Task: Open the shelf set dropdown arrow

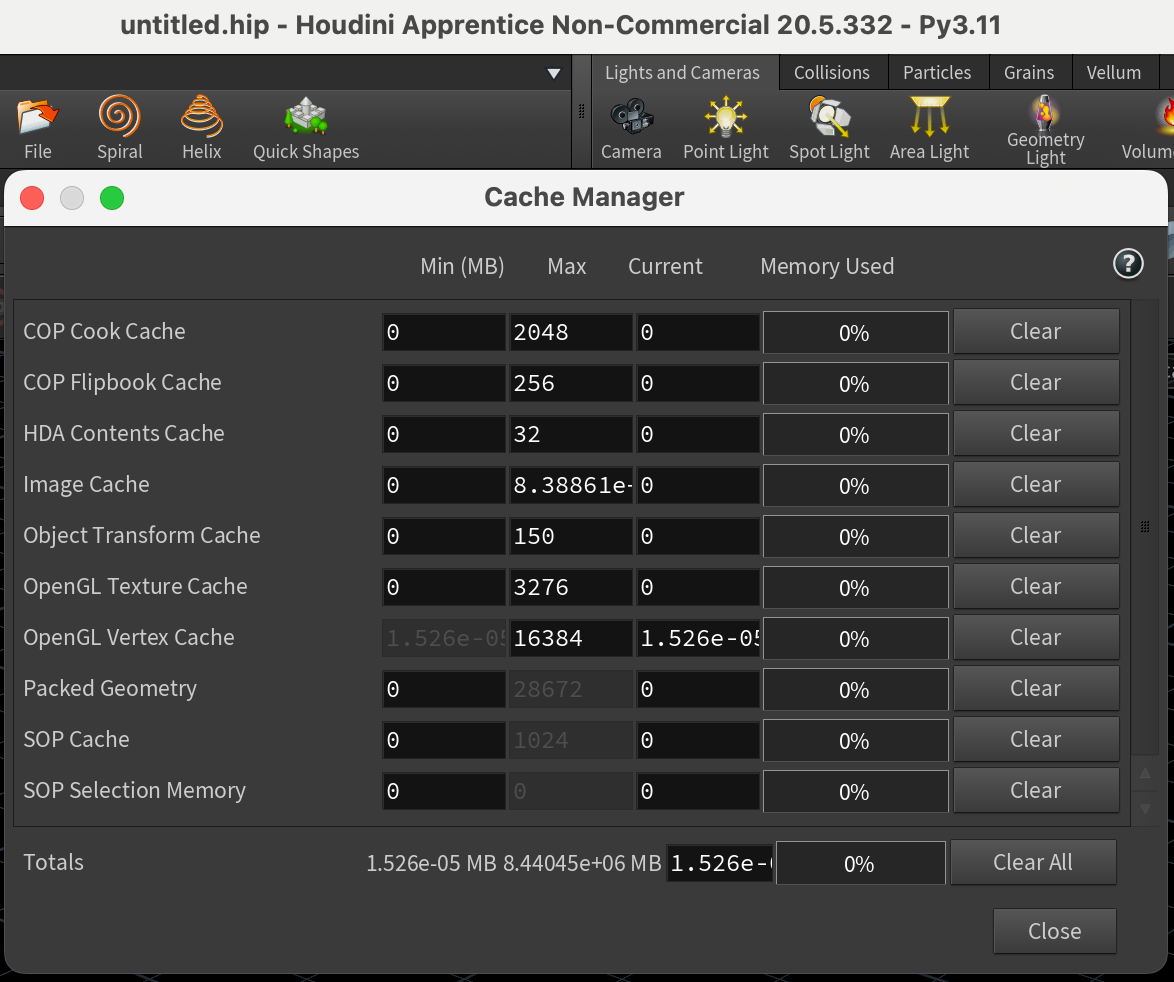Action: [554, 73]
